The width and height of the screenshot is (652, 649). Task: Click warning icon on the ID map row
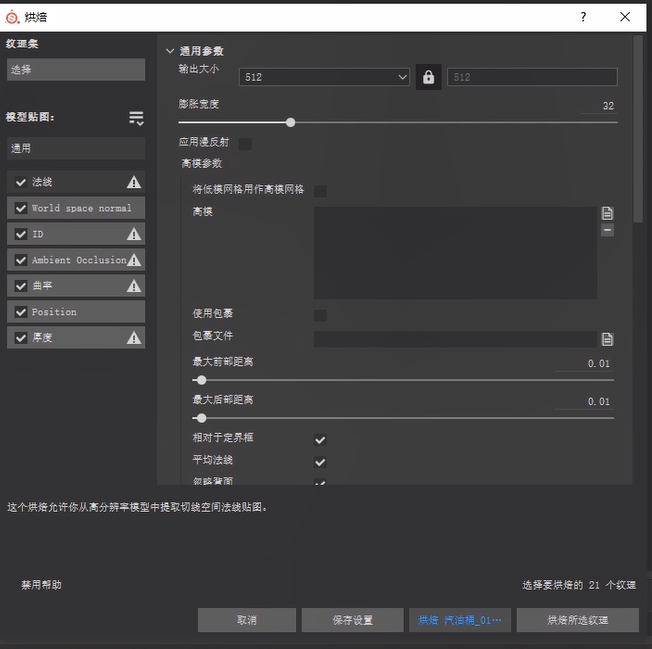134,234
